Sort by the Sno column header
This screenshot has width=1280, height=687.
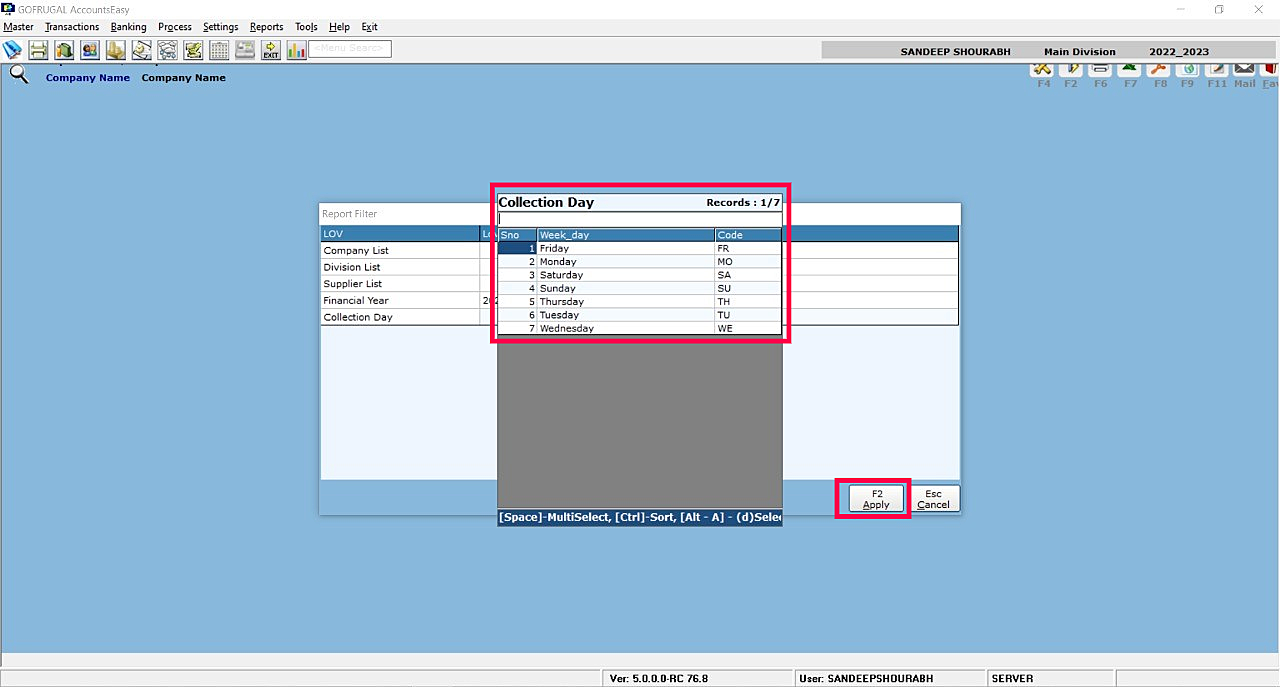click(x=517, y=235)
